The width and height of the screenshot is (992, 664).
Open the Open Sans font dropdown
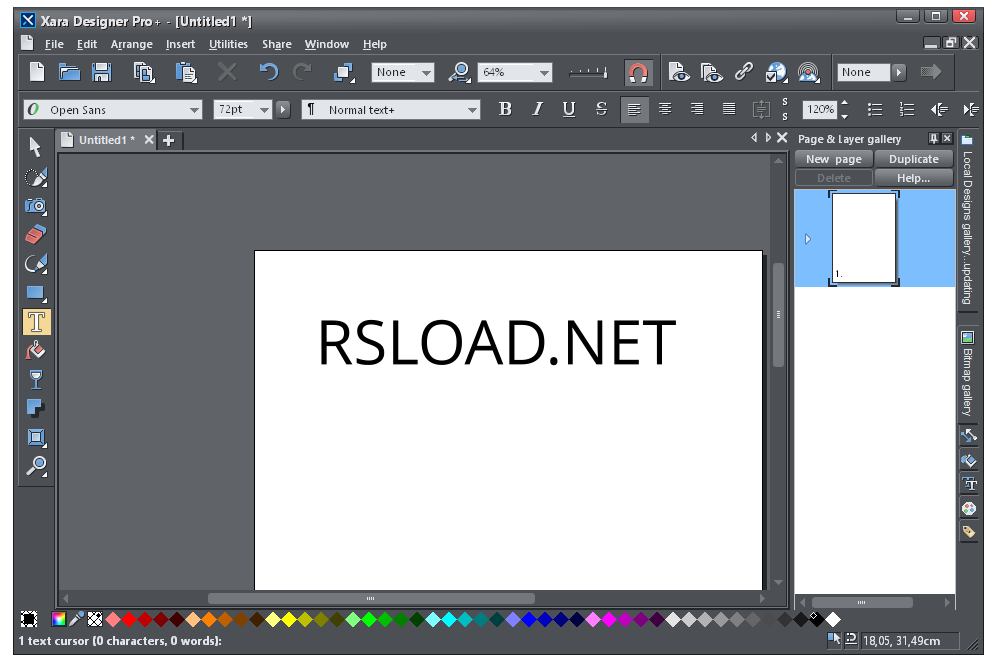195,110
